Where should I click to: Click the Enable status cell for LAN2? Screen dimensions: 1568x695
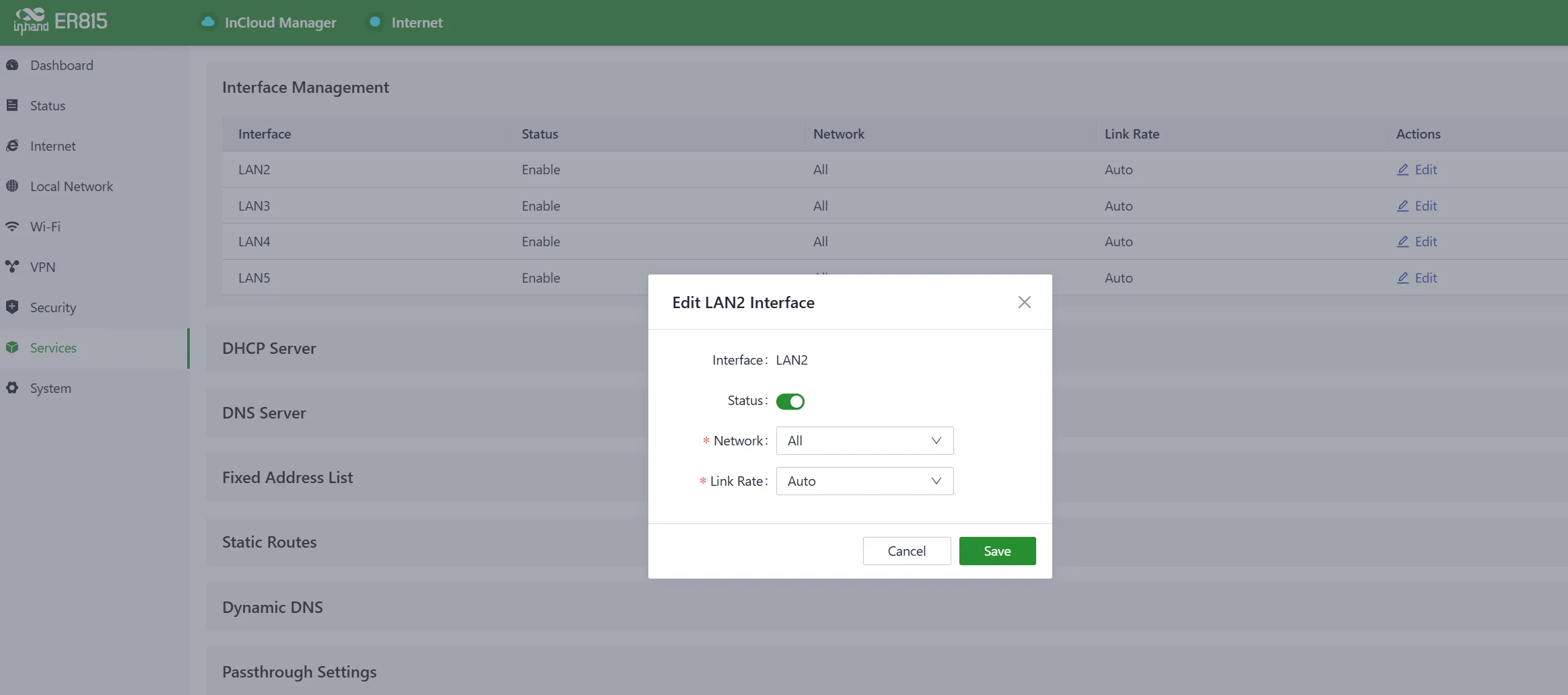(541, 170)
